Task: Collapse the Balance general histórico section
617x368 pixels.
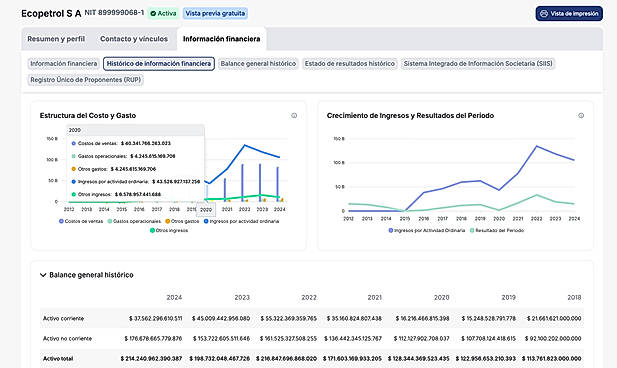Action: click(43, 275)
